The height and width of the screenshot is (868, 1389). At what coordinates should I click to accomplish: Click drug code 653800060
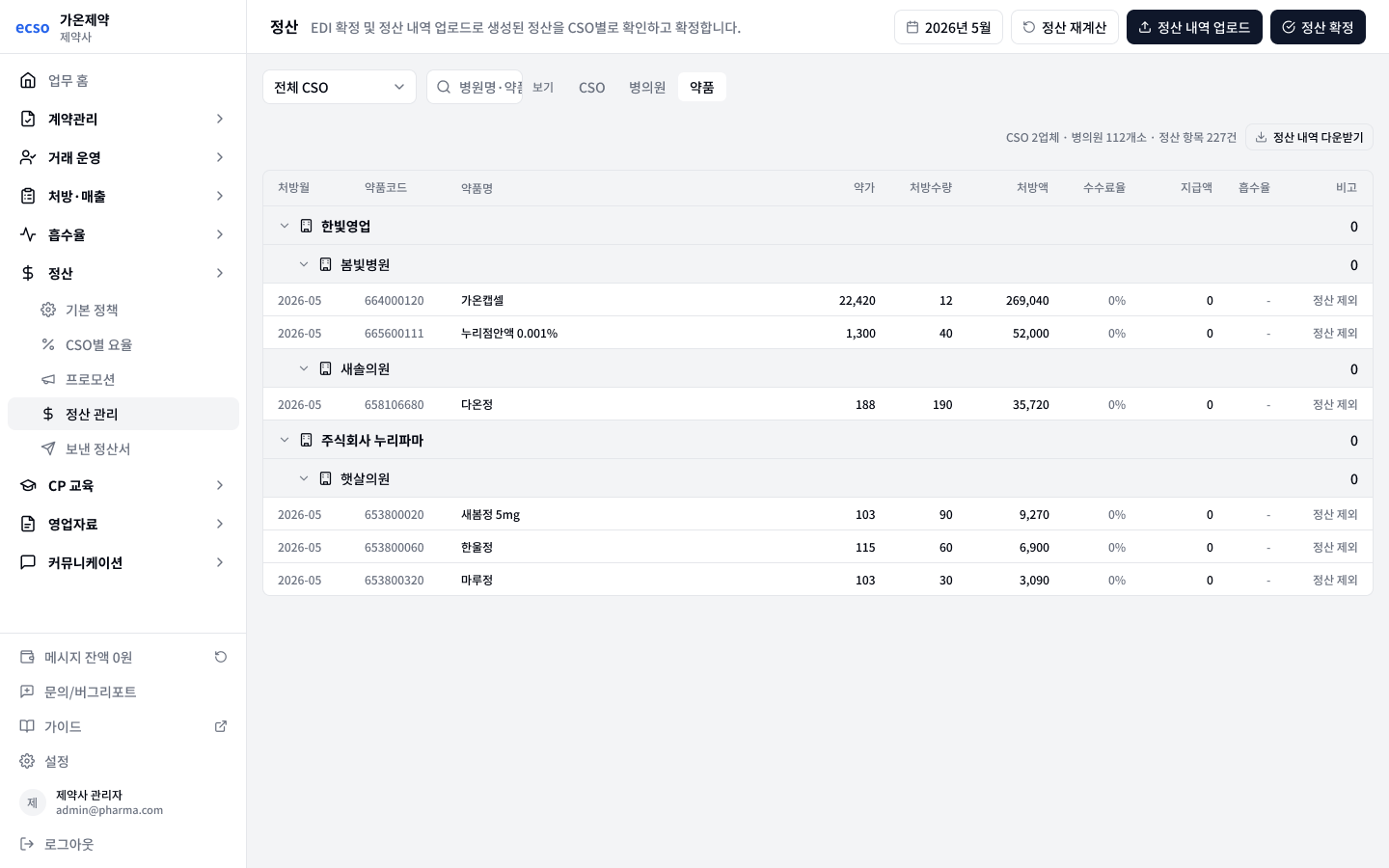tap(395, 547)
